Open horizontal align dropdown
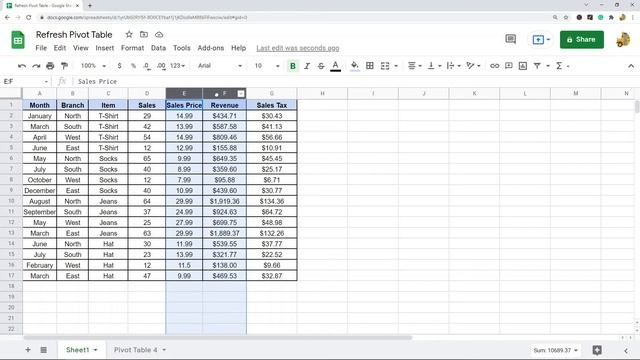This screenshot has width=640, height=360. (415, 66)
